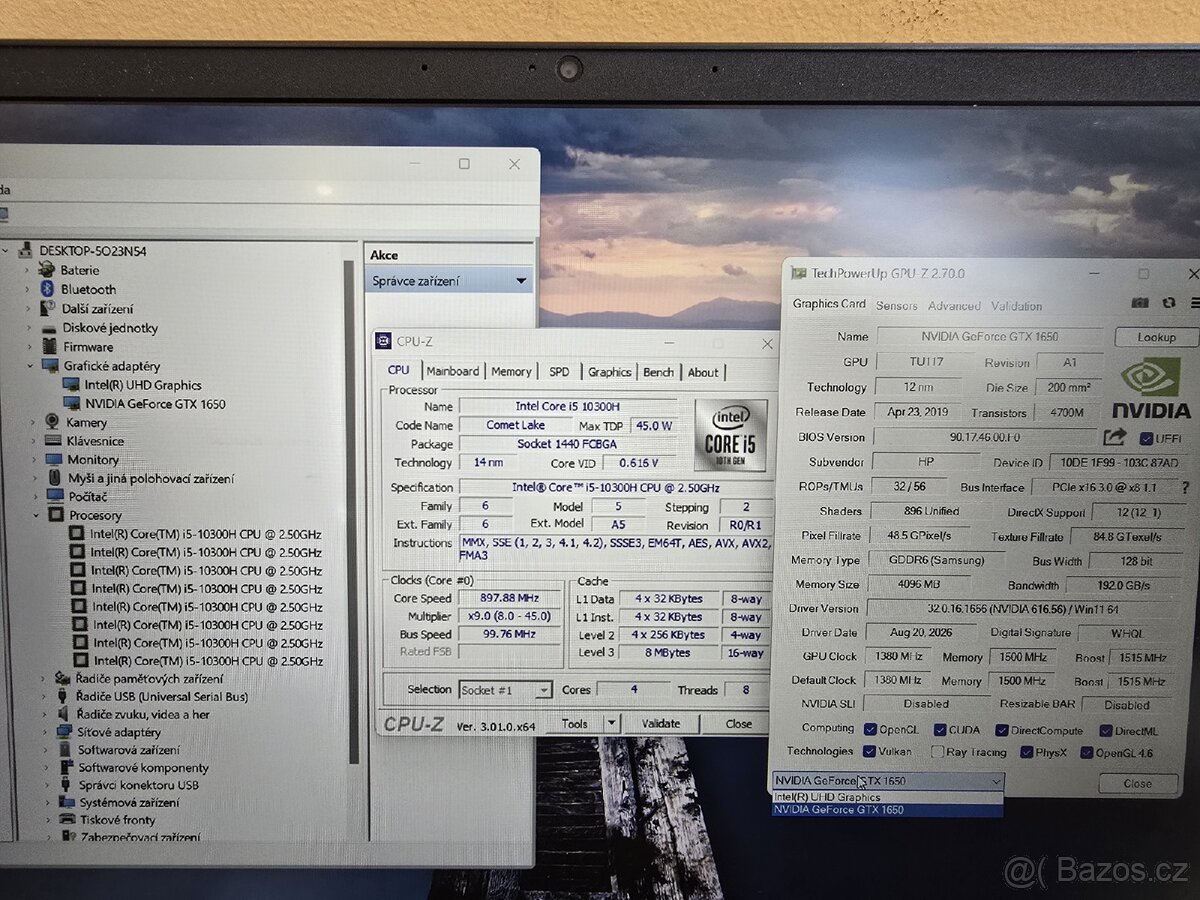Switch to the Sensors tab in GPU-Z

coord(896,305)
